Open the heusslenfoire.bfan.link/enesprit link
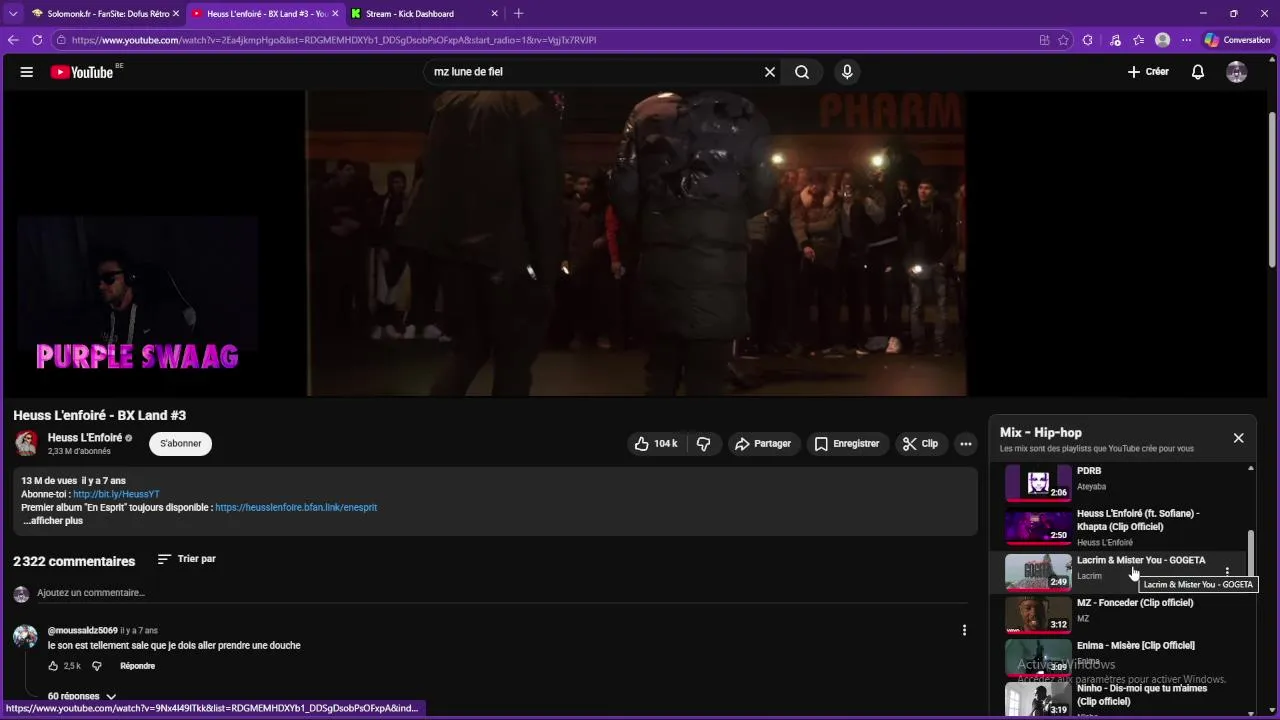1280x720 pixels. point(296,507)
